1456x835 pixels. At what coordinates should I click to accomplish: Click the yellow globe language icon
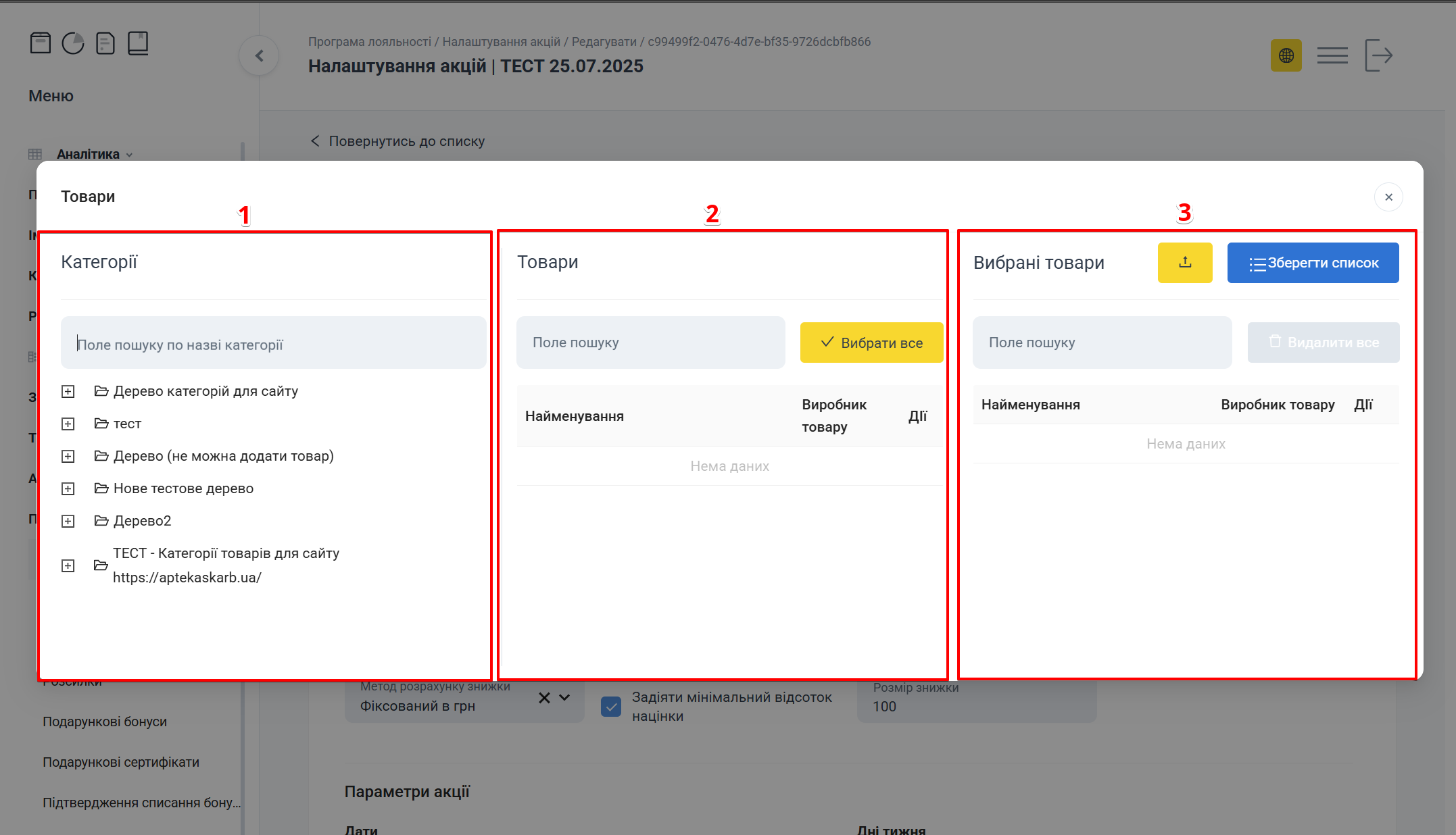(1286, 55)
